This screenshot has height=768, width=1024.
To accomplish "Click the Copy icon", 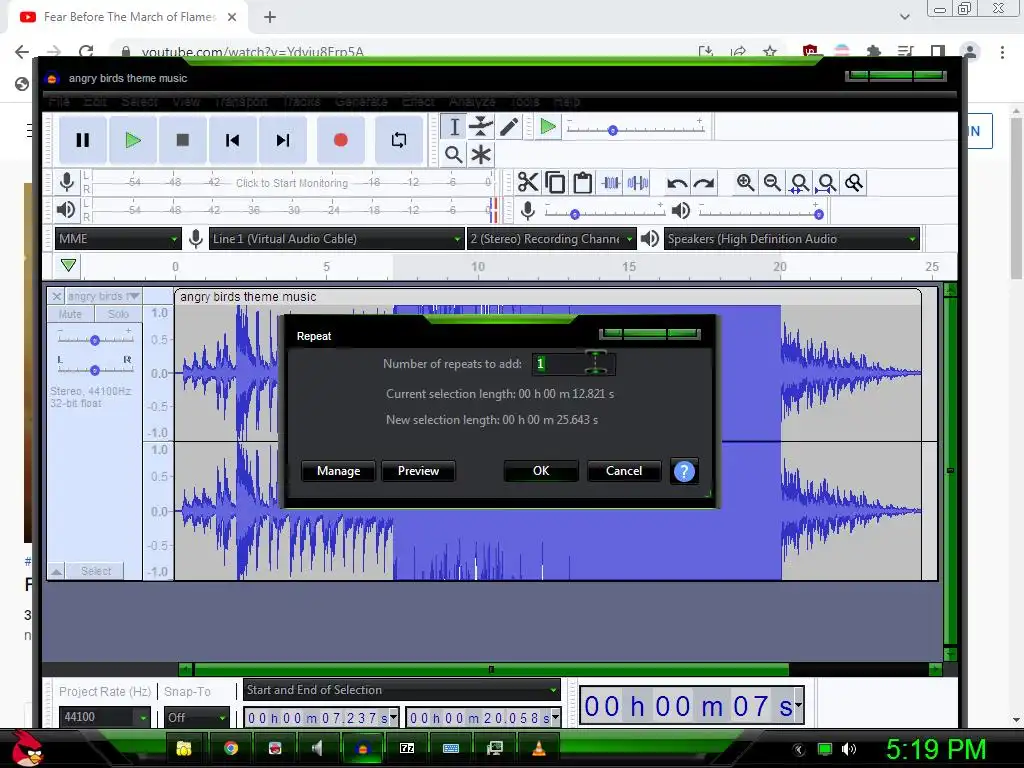I will (555, 182).
